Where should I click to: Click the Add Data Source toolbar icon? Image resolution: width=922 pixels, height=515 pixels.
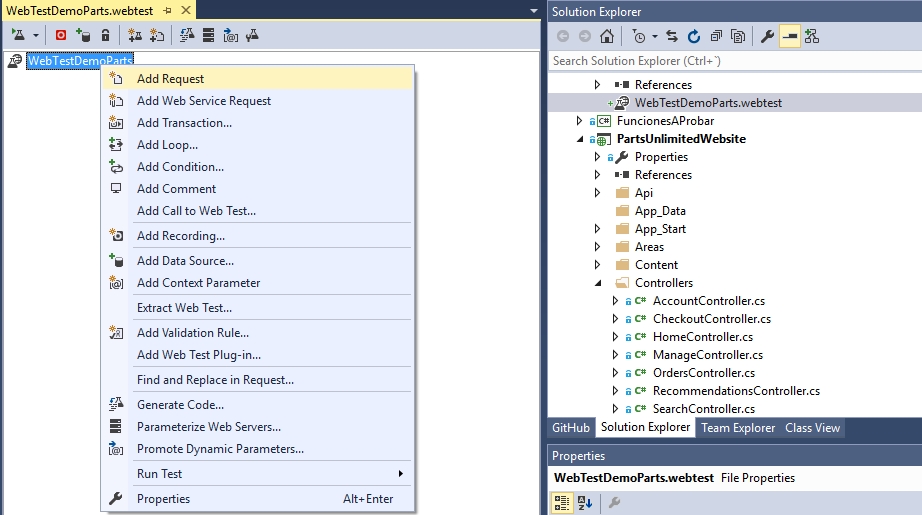point(83,35)
